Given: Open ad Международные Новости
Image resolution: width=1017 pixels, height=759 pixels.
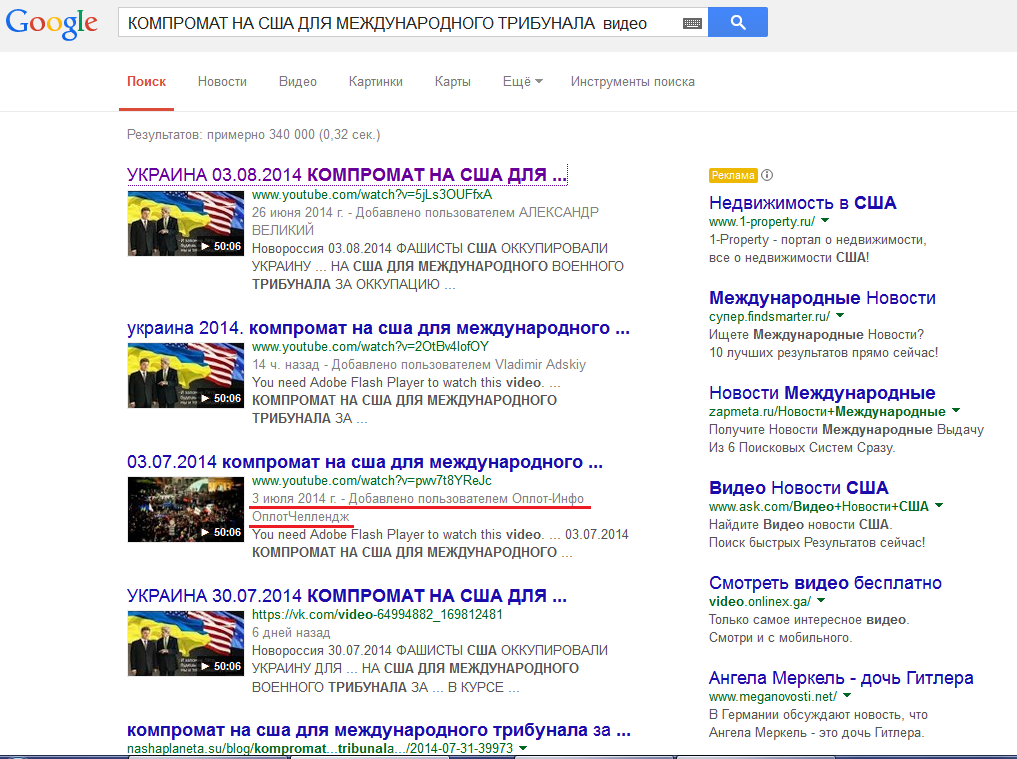Looking at the screenshot, I should [x=822, y=298].
